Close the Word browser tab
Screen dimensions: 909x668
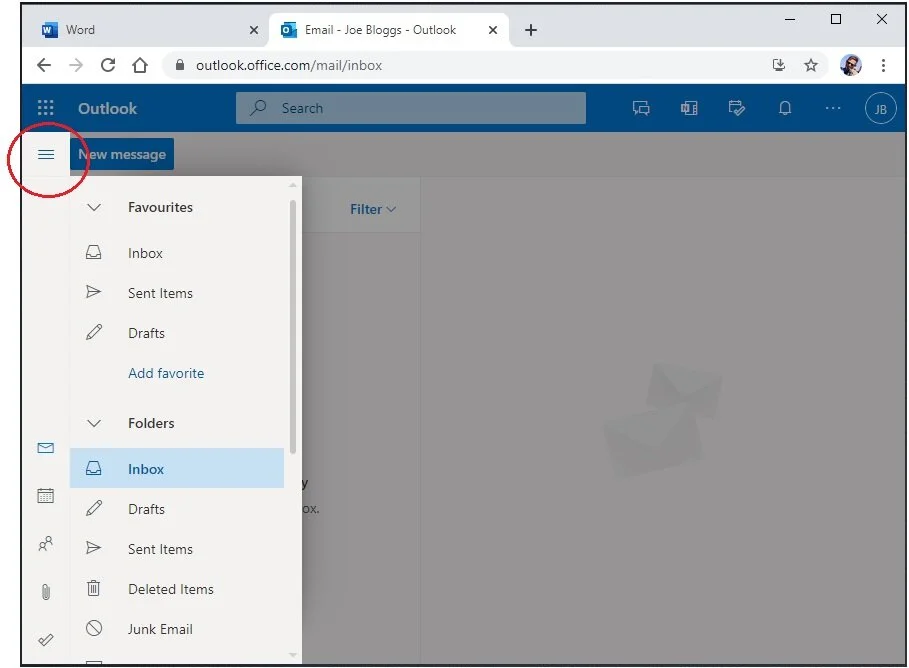click(253, 30)
